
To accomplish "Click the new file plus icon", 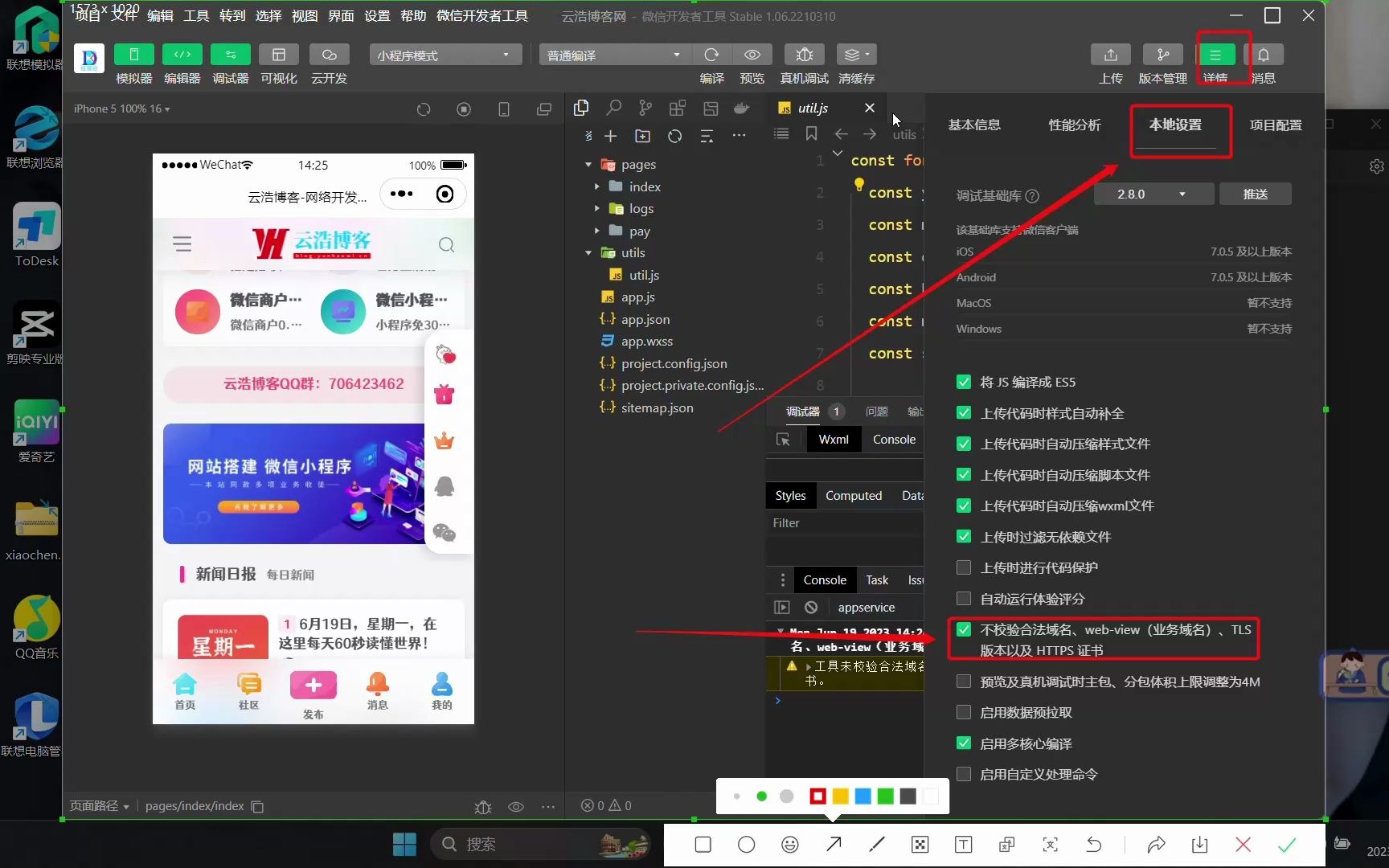I will click(611, 136).
